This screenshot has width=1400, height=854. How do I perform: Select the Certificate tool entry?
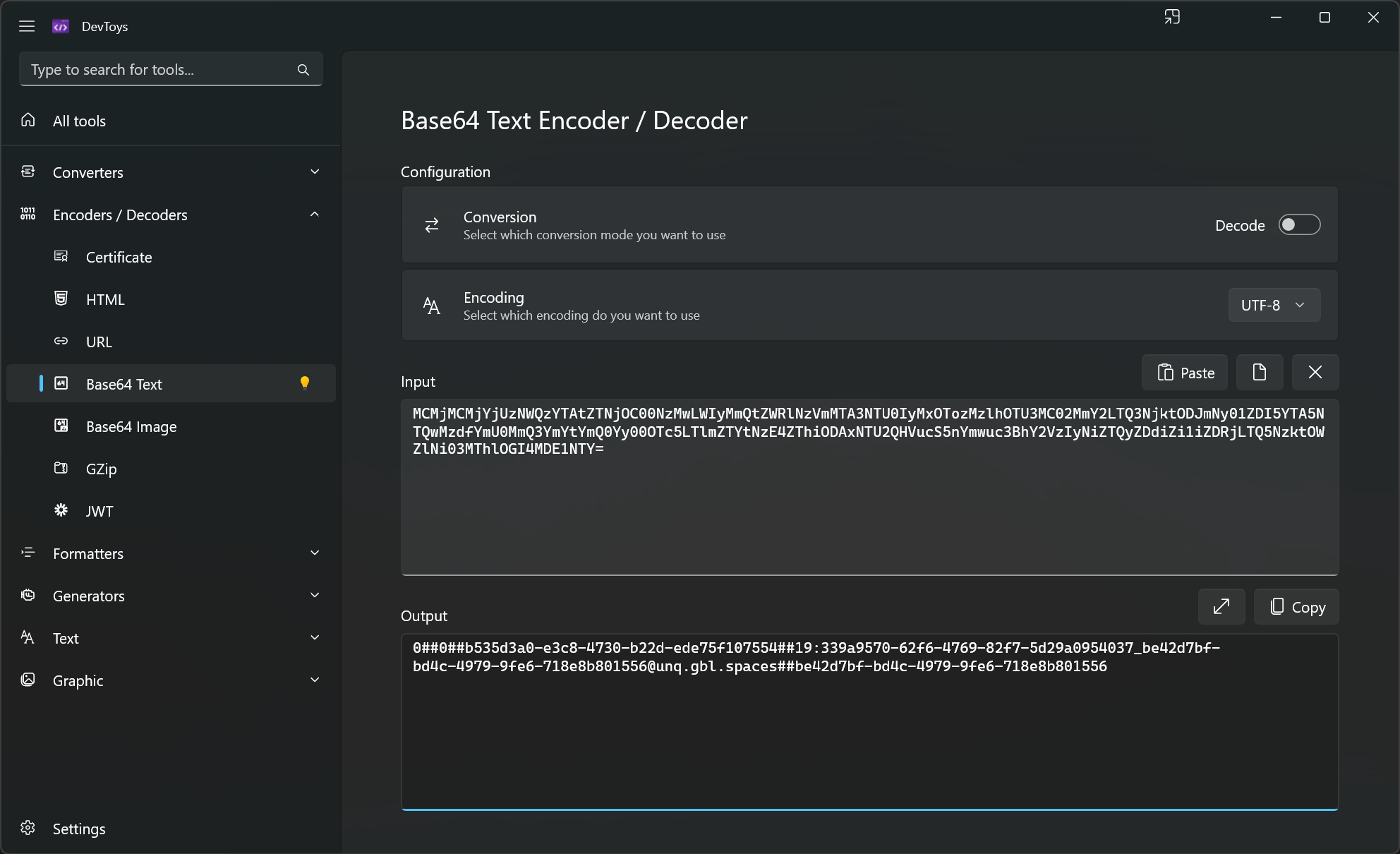(x=171, y=257)
